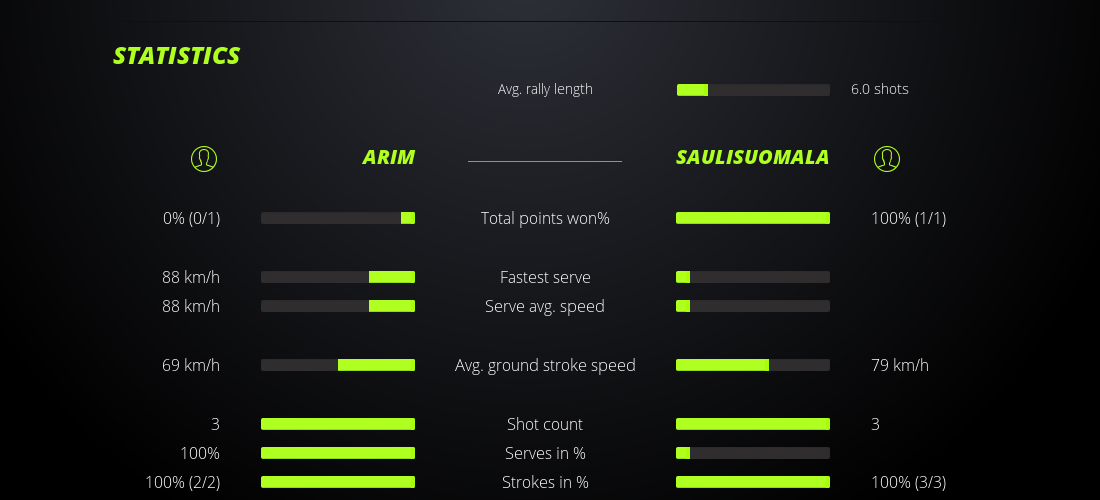Viewport: 1100px width, 500px height.
Task: Select the ARIM player name
Action: (388, 157)
